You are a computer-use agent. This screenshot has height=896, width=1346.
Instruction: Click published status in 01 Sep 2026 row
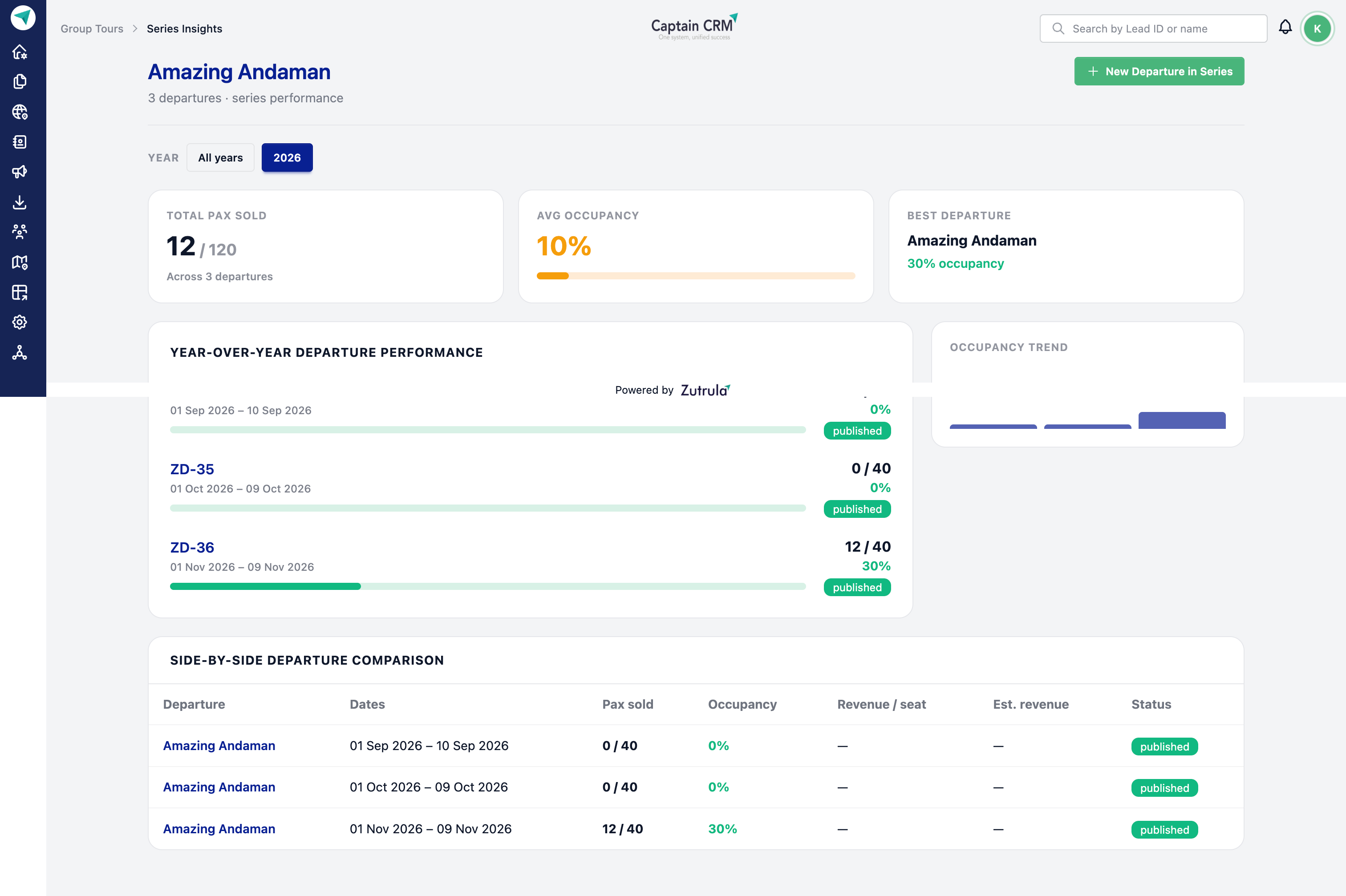pos(1165,747)
